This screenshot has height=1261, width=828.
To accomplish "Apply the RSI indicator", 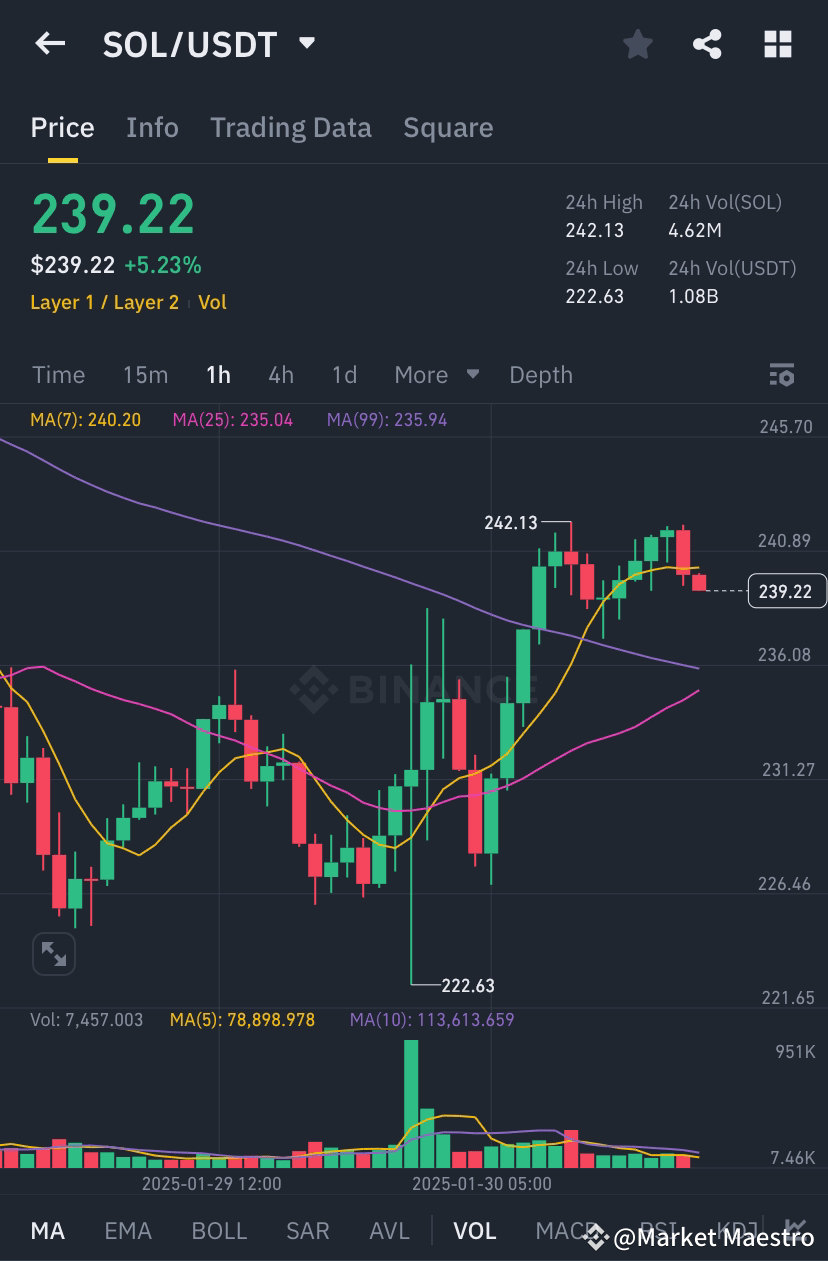I will coord(660,1230).
